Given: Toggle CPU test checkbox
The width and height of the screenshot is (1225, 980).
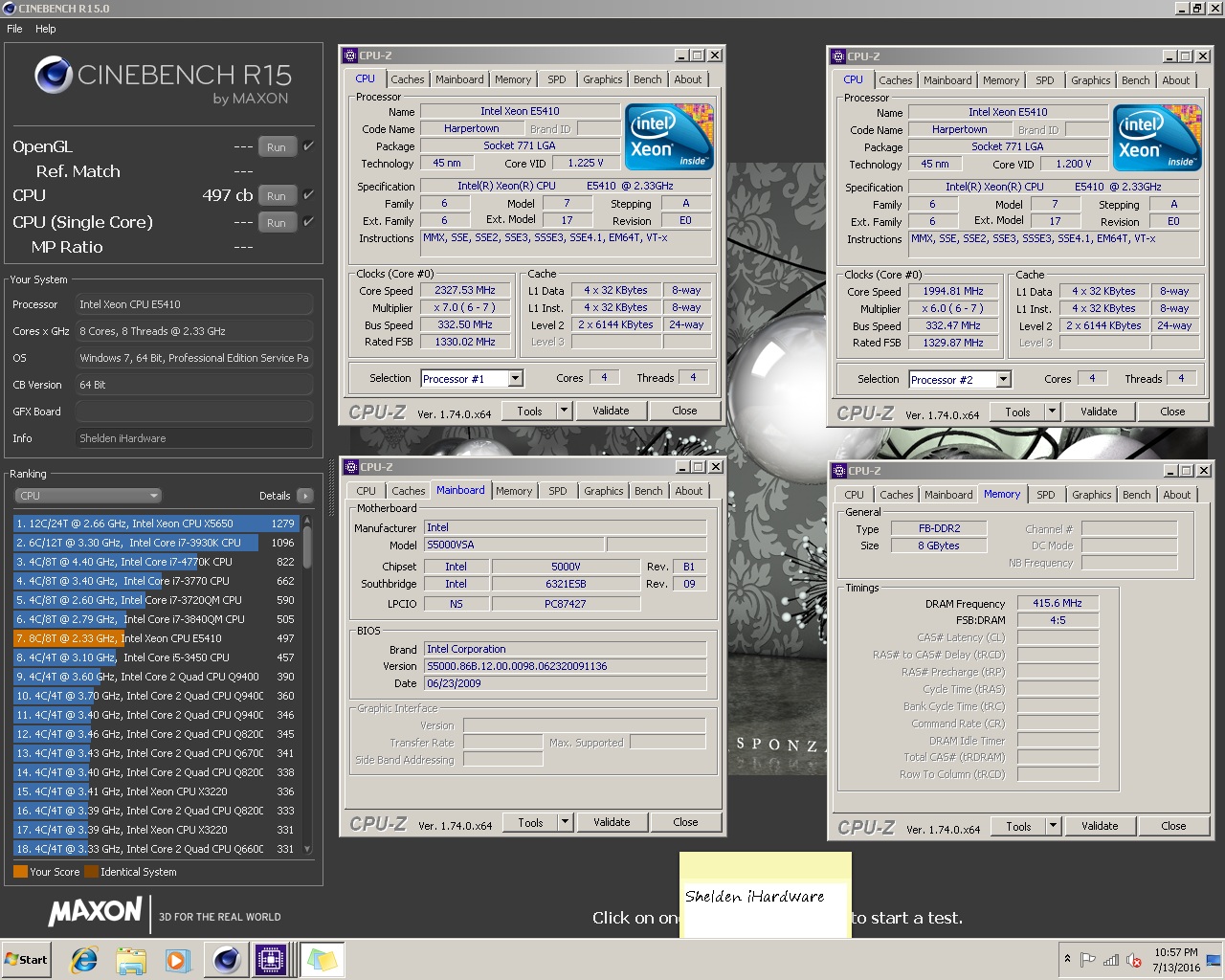Looking at the screenshot, I should click(x=308, y=195).
